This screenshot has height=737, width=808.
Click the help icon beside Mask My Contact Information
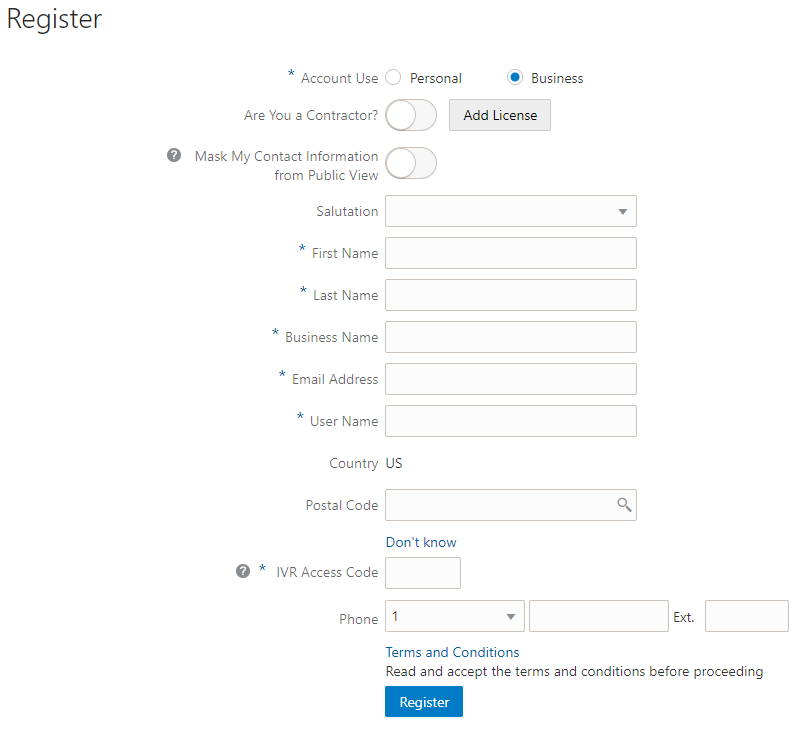click(x=173, y=155)
